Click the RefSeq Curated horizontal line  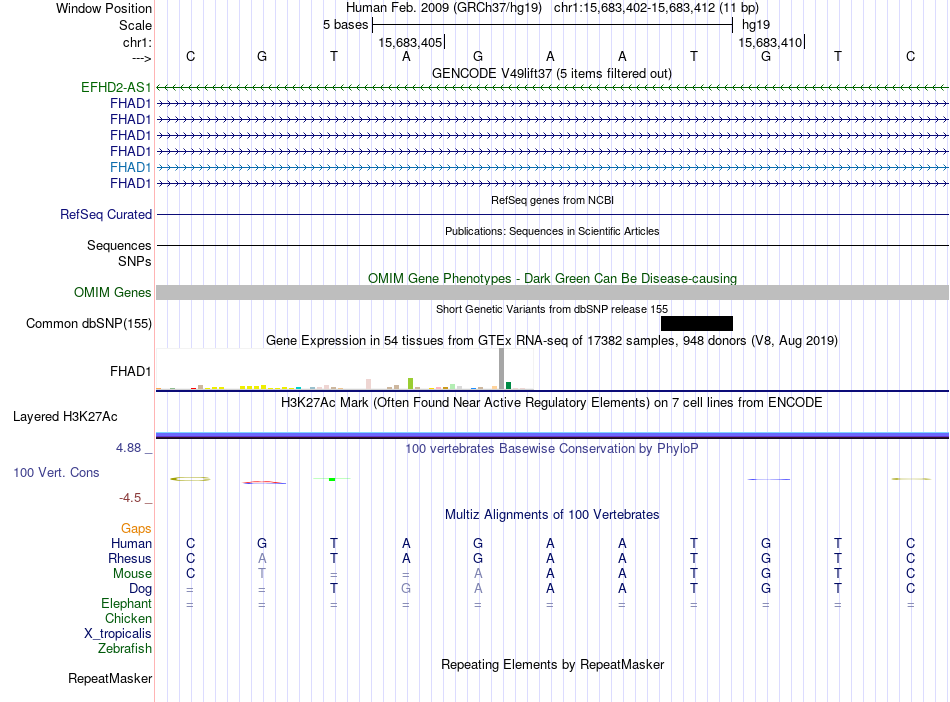click(x=553, y=214)
